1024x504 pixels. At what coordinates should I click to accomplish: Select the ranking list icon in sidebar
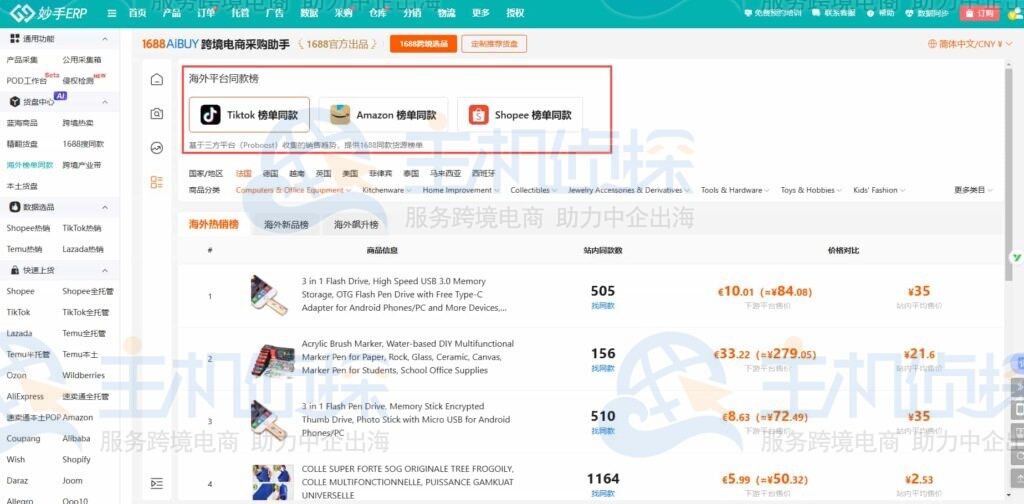157,182
